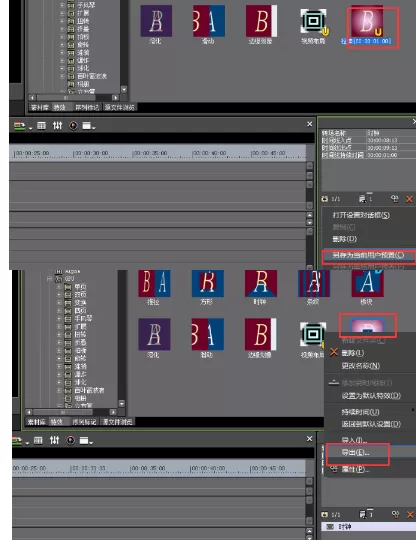This screenshot has height=540, width=416.
Task: Choose the 时钟 transition thumbnail
Action: 261,284
